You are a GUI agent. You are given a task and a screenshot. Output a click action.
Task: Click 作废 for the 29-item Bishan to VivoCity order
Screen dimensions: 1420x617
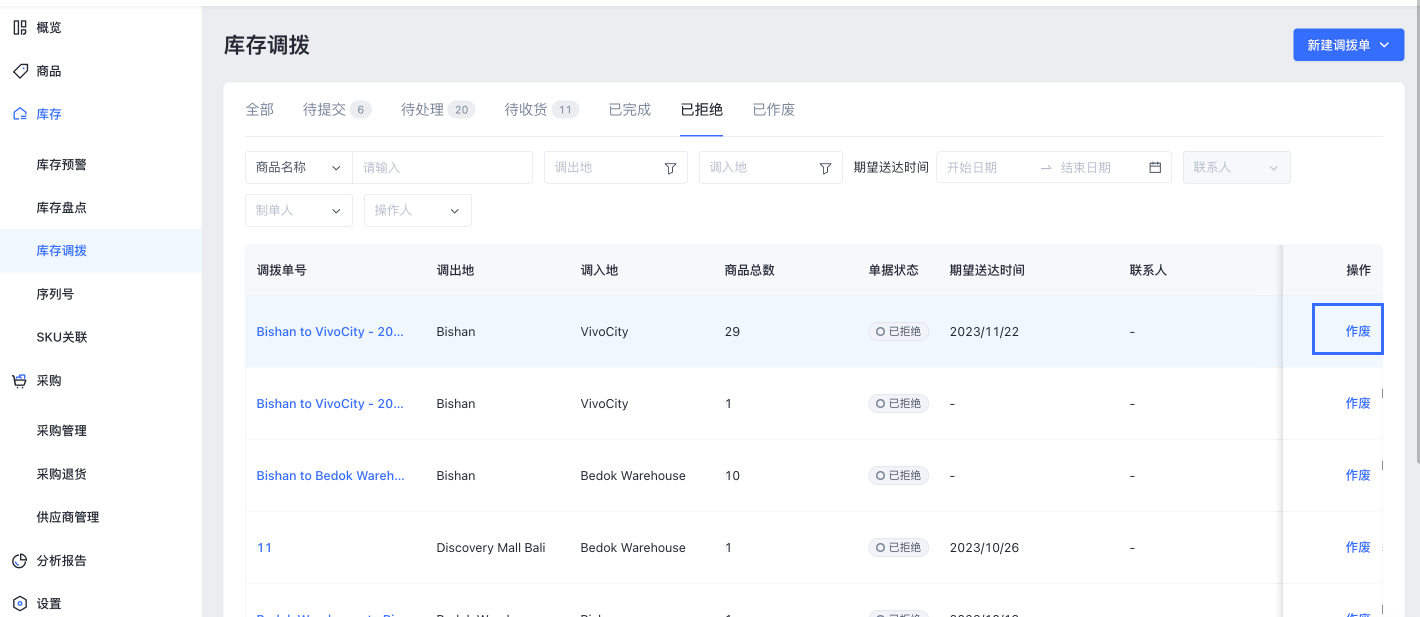1358,332
